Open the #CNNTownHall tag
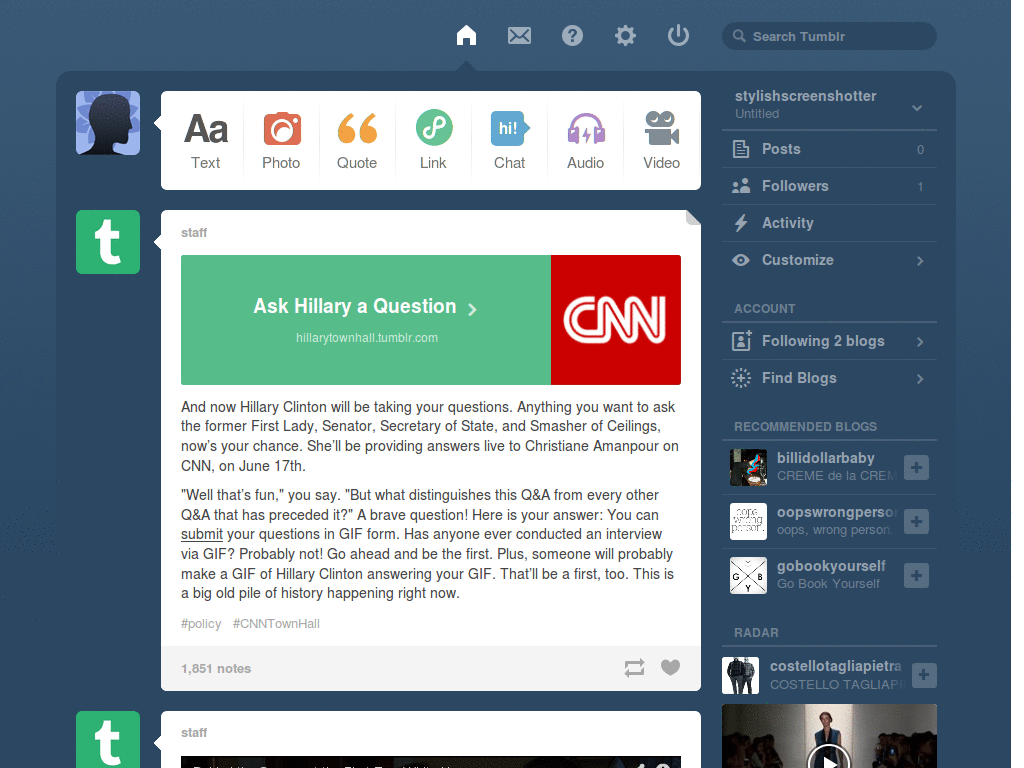 coord(276,624)
